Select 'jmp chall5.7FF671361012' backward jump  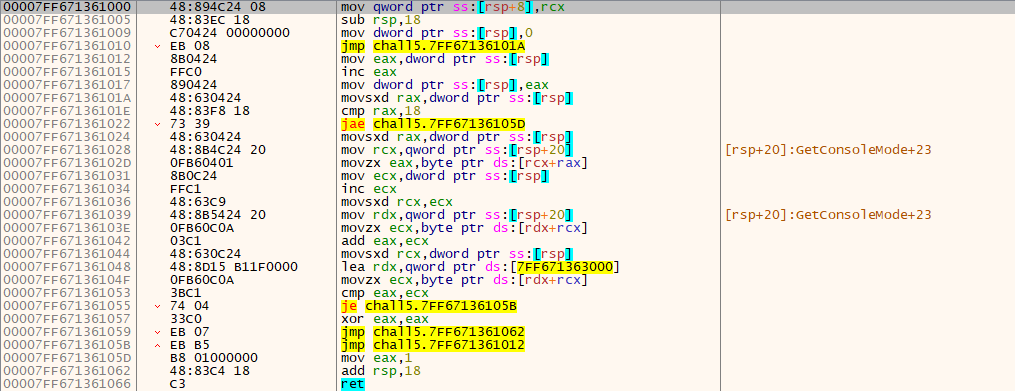click(434, 344)
